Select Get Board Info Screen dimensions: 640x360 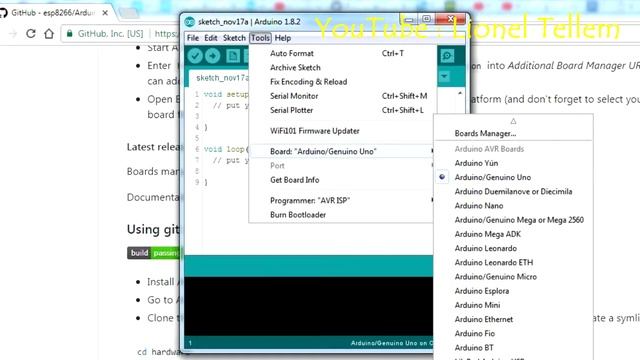(341, 180)
